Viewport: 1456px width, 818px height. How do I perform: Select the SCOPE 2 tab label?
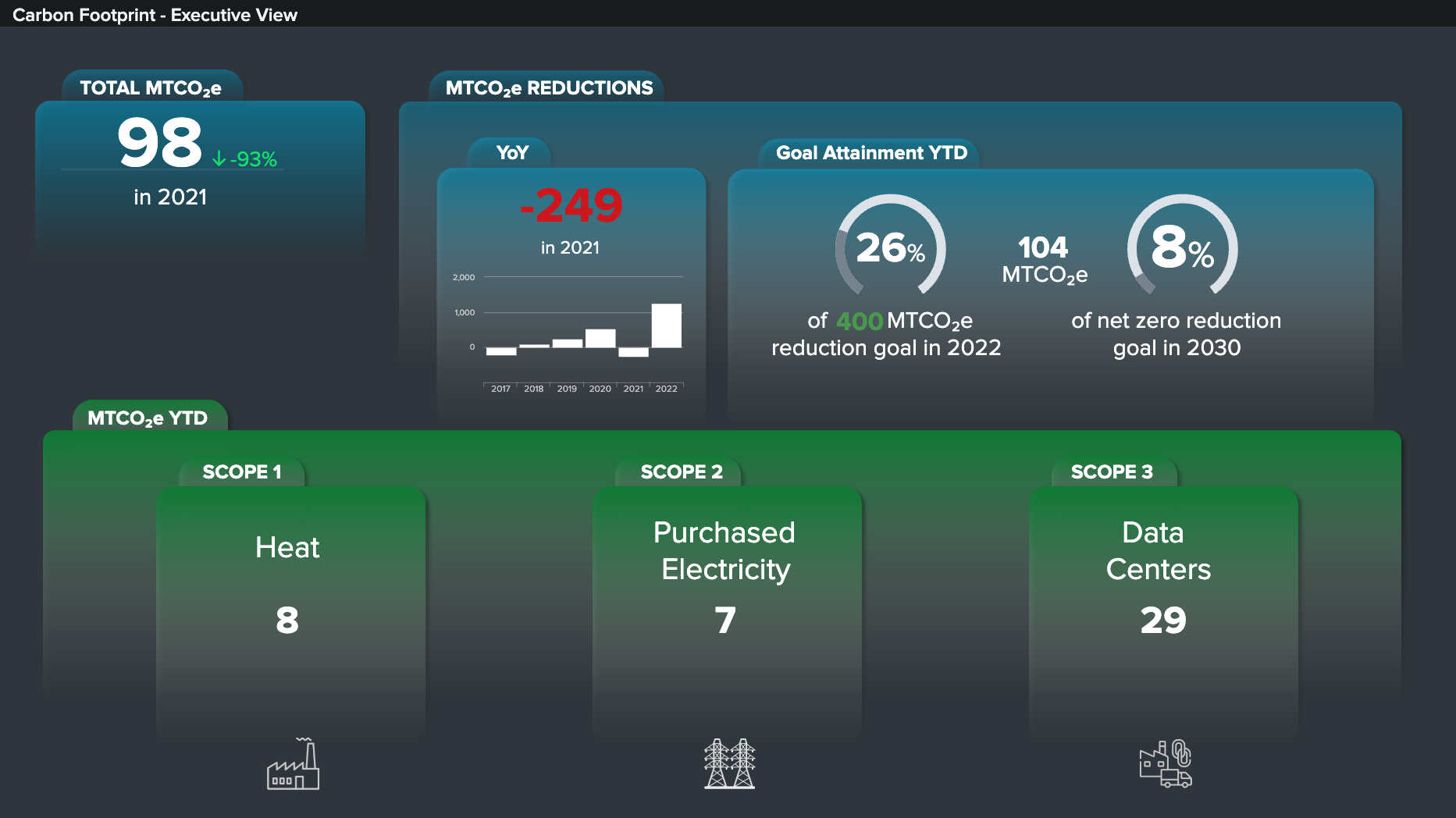click(682, 472)
